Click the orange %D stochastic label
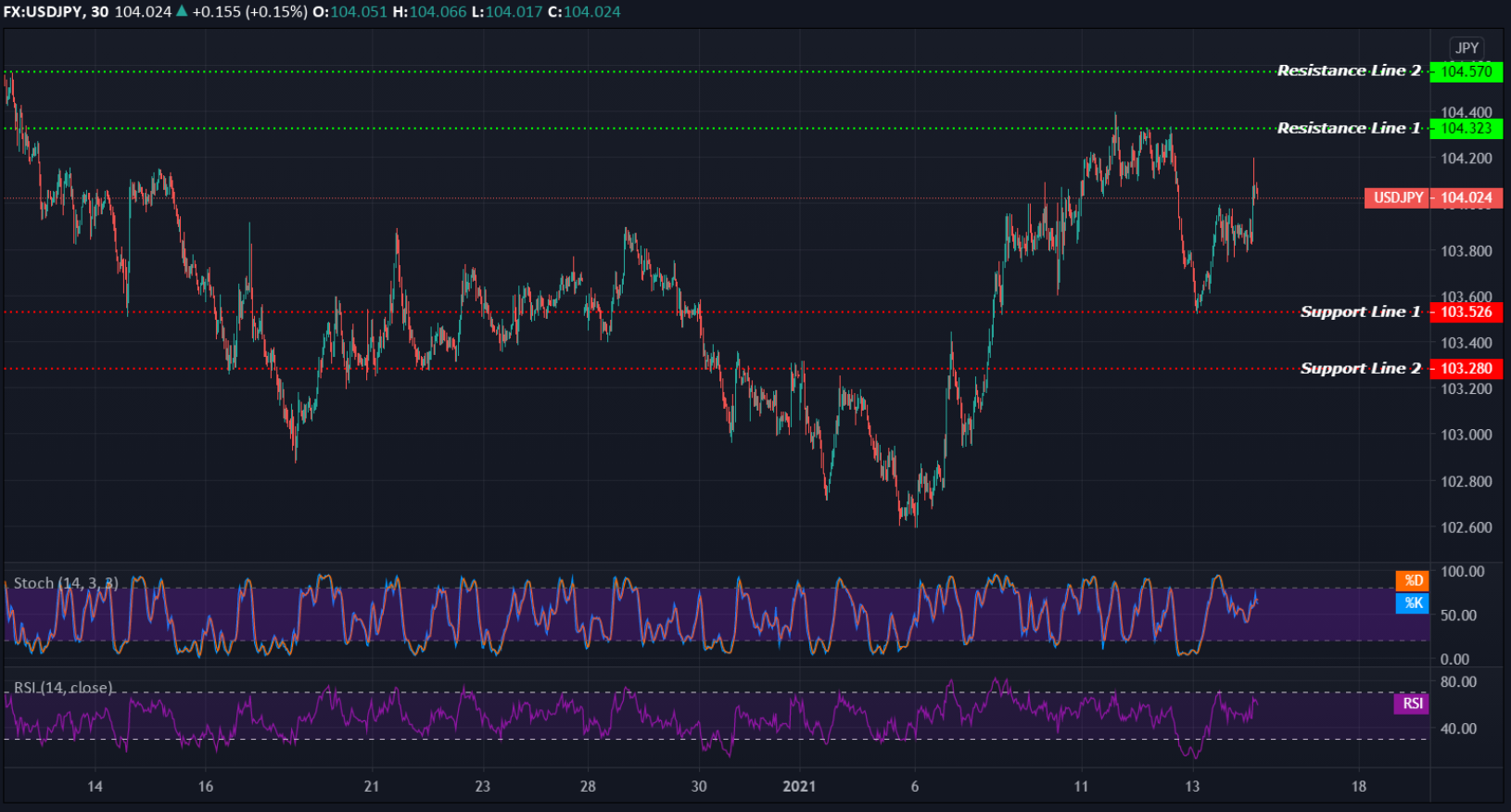Viewport: 1511px width, 812px height. [1413, 580]
